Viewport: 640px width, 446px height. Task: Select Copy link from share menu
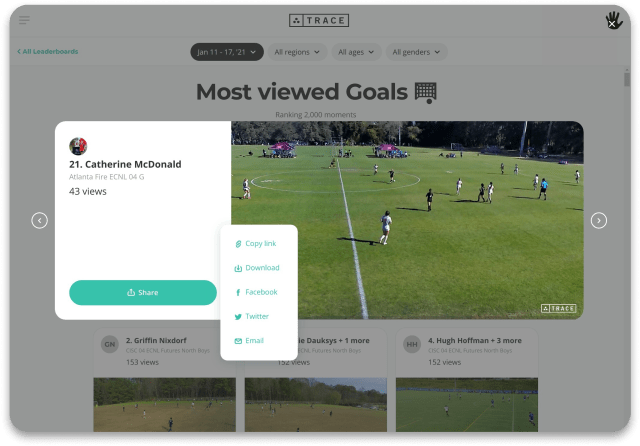(x=256, y=244)
